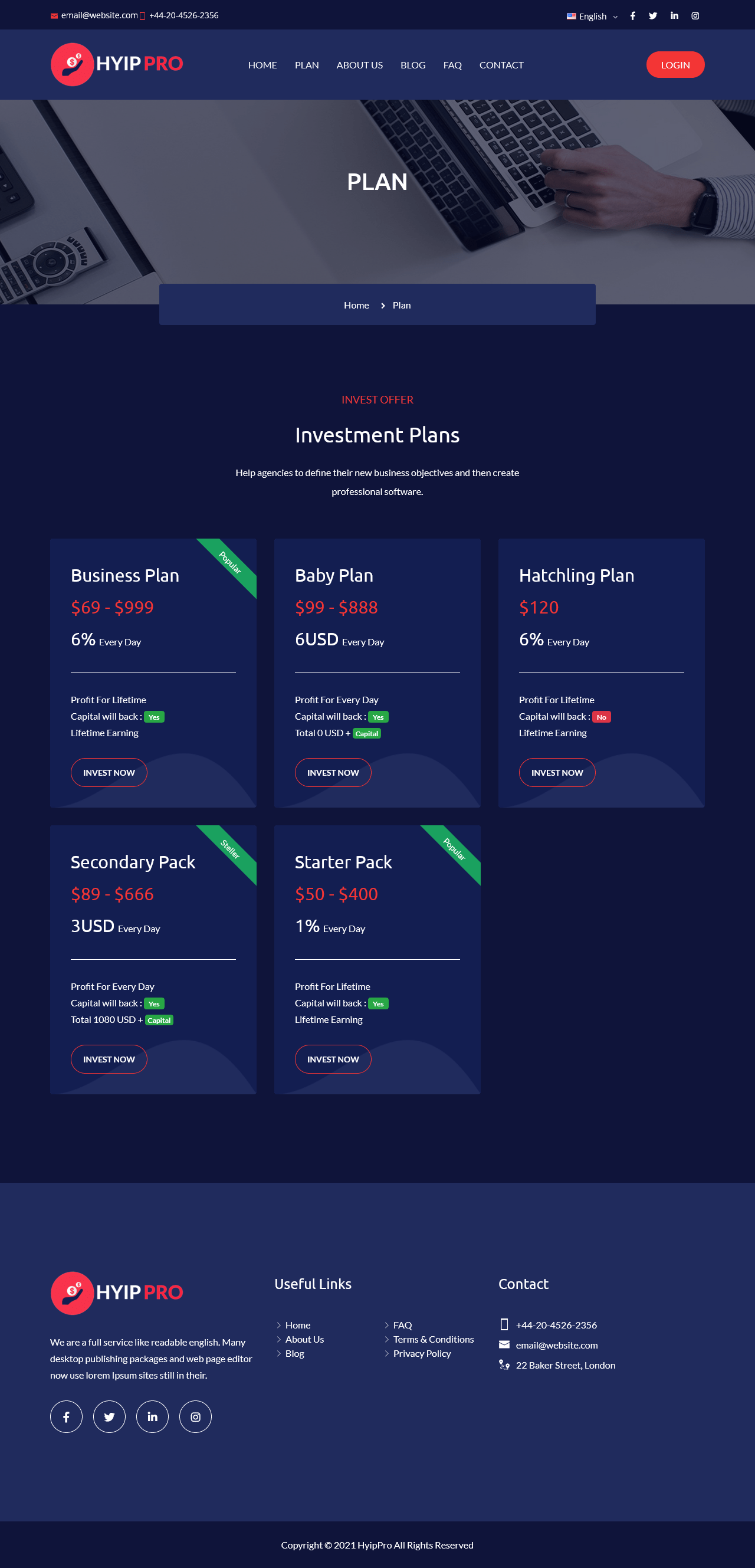
Task: Click LOGIN in the header
Action: (x=675, y=64)
